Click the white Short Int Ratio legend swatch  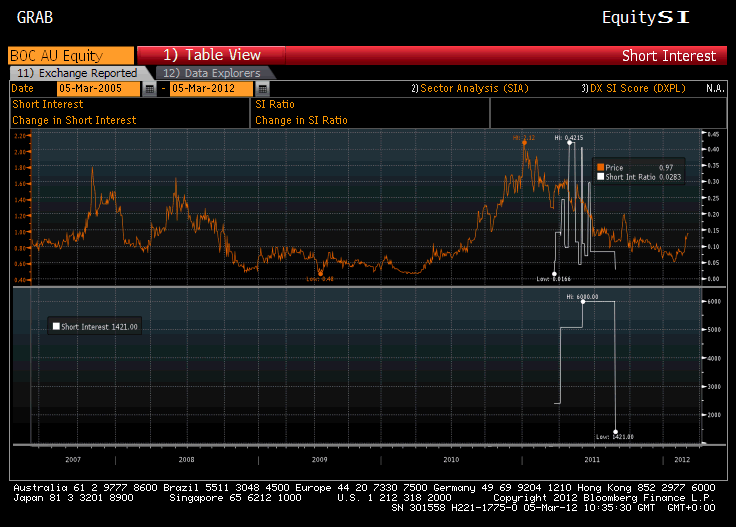(x=600, y=176)
